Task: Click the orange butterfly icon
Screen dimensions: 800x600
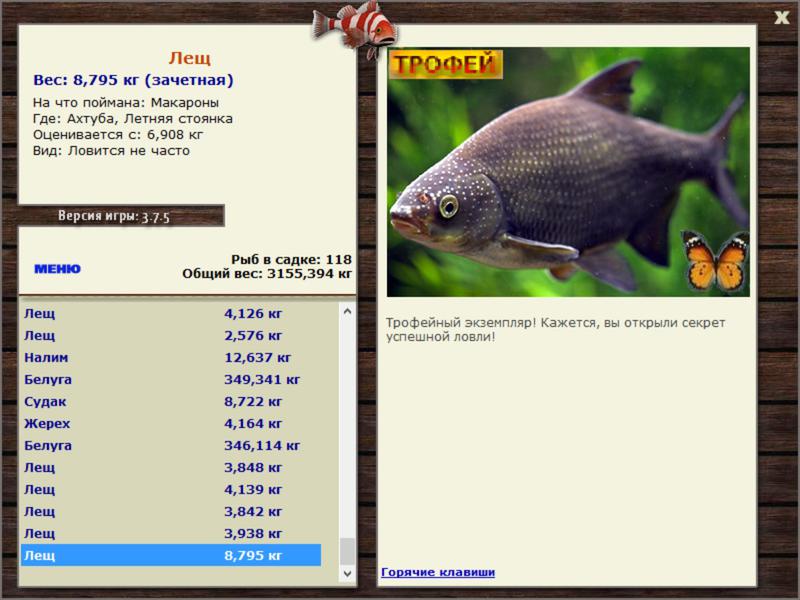Action: tap(716, 261)
